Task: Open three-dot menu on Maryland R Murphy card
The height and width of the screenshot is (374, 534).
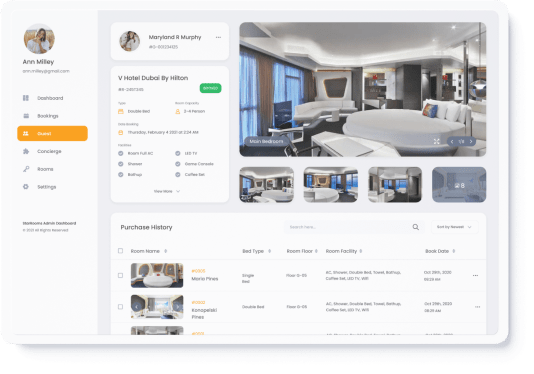Action: 218,37
